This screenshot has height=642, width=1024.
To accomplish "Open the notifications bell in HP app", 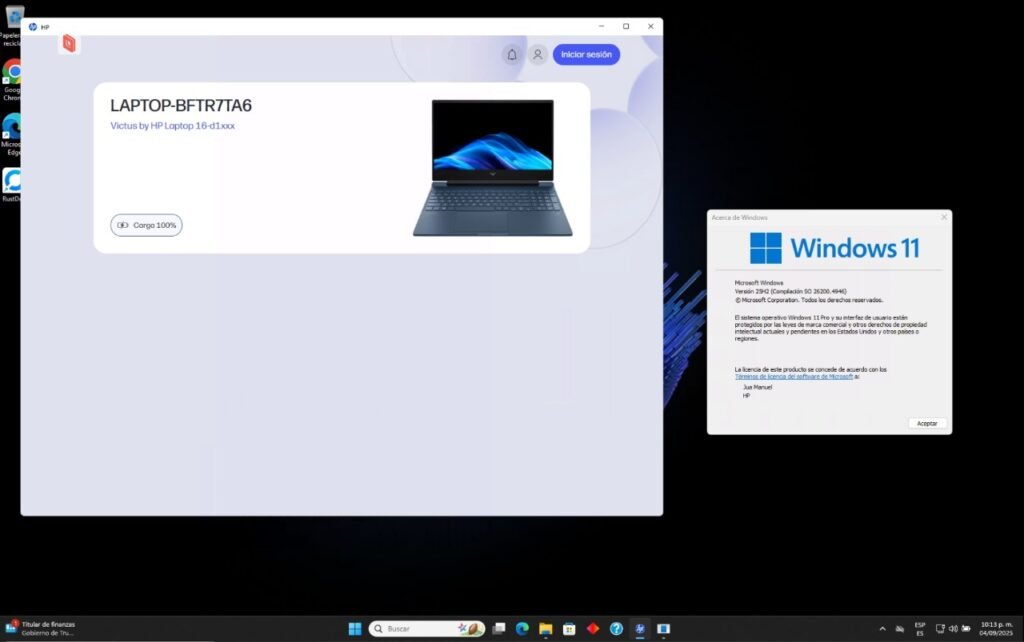I will click(512, 55).
